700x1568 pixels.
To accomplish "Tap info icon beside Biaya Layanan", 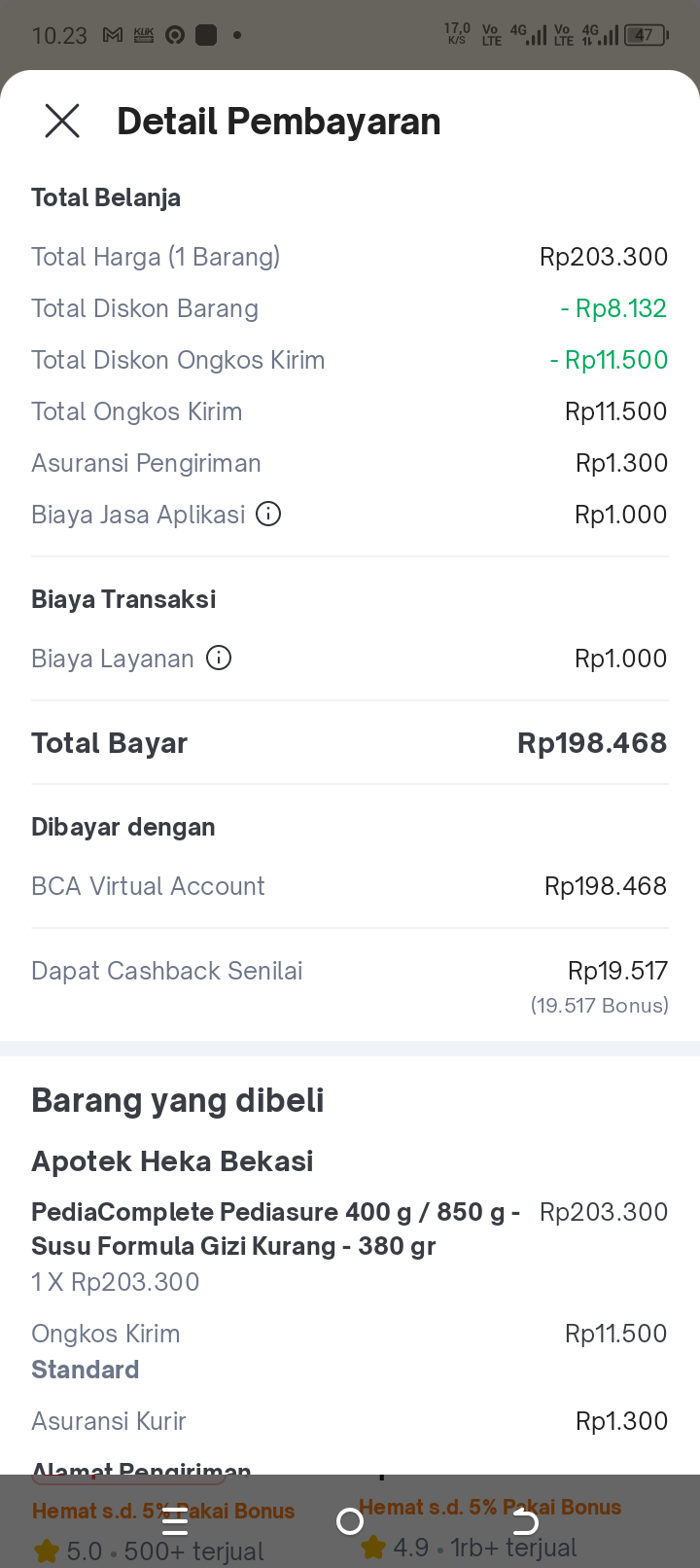I will click(x=220, y=659).
